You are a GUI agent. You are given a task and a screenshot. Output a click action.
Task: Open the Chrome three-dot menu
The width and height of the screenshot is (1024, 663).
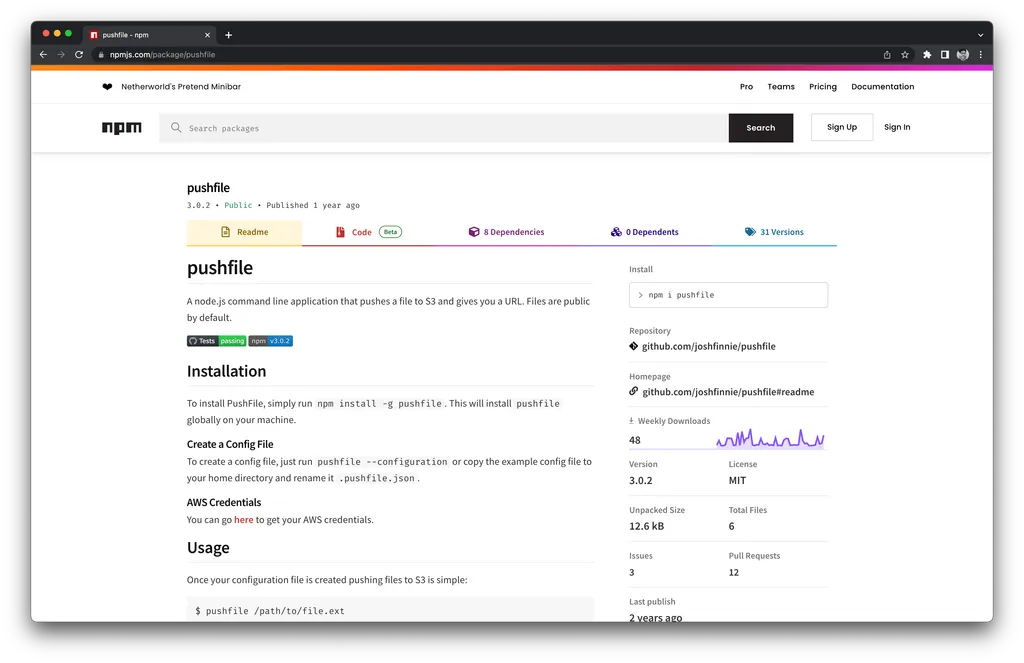tap(980, 55)
